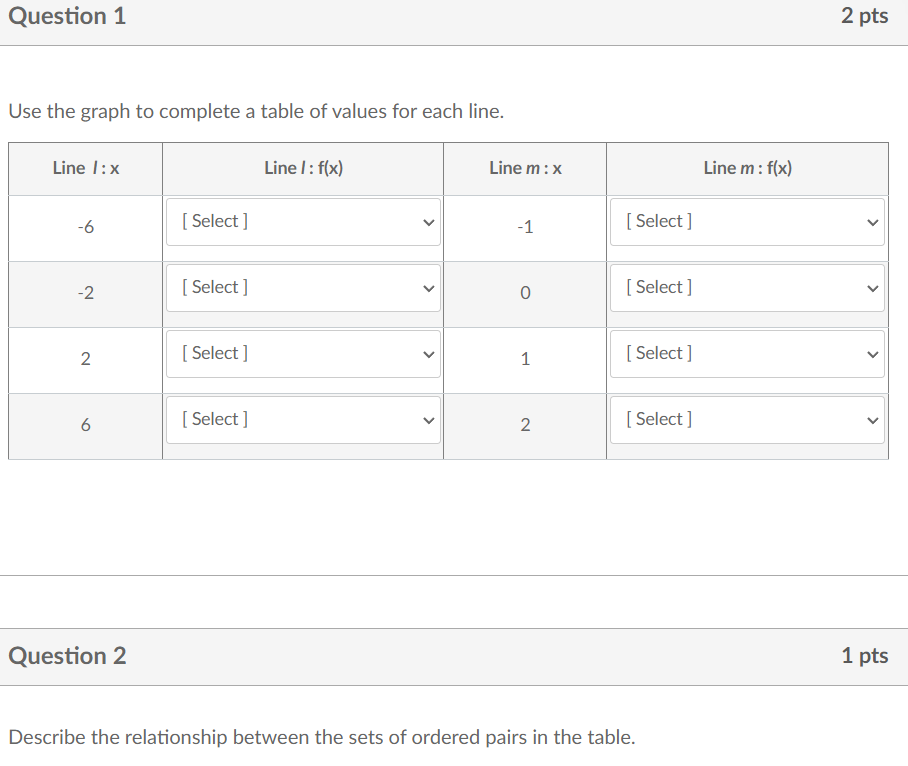This screenshot has height=766, width=908.
Task: Select the "Line m : f(x)" column header
Action: [x=747, y=168]
